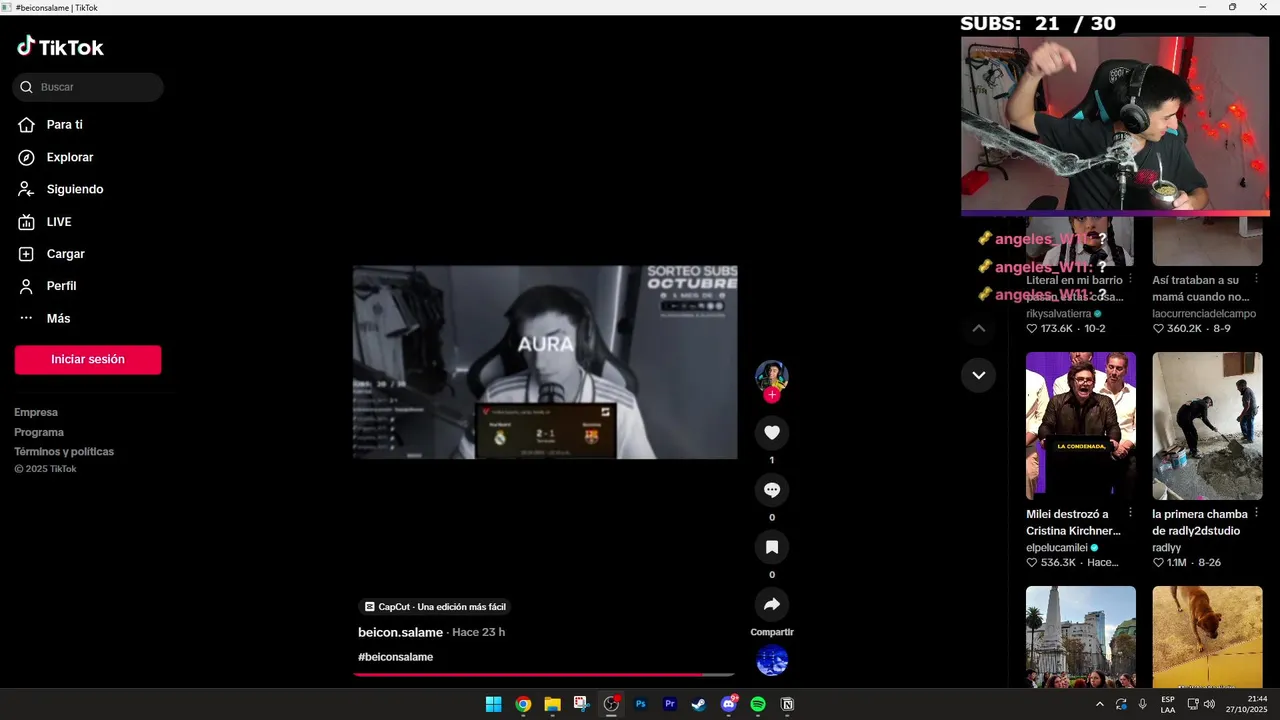Open the volume tray icon
Image resolution: width=1280 pixels, height=720 pixels.
[x=1209, y=704]
